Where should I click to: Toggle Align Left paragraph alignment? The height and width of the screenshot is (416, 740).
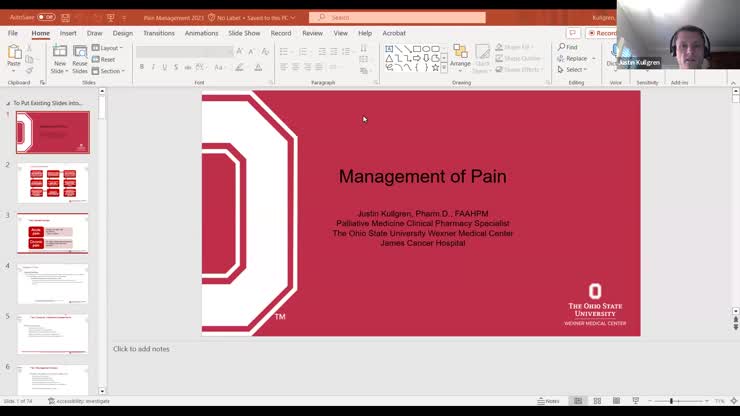284,68
